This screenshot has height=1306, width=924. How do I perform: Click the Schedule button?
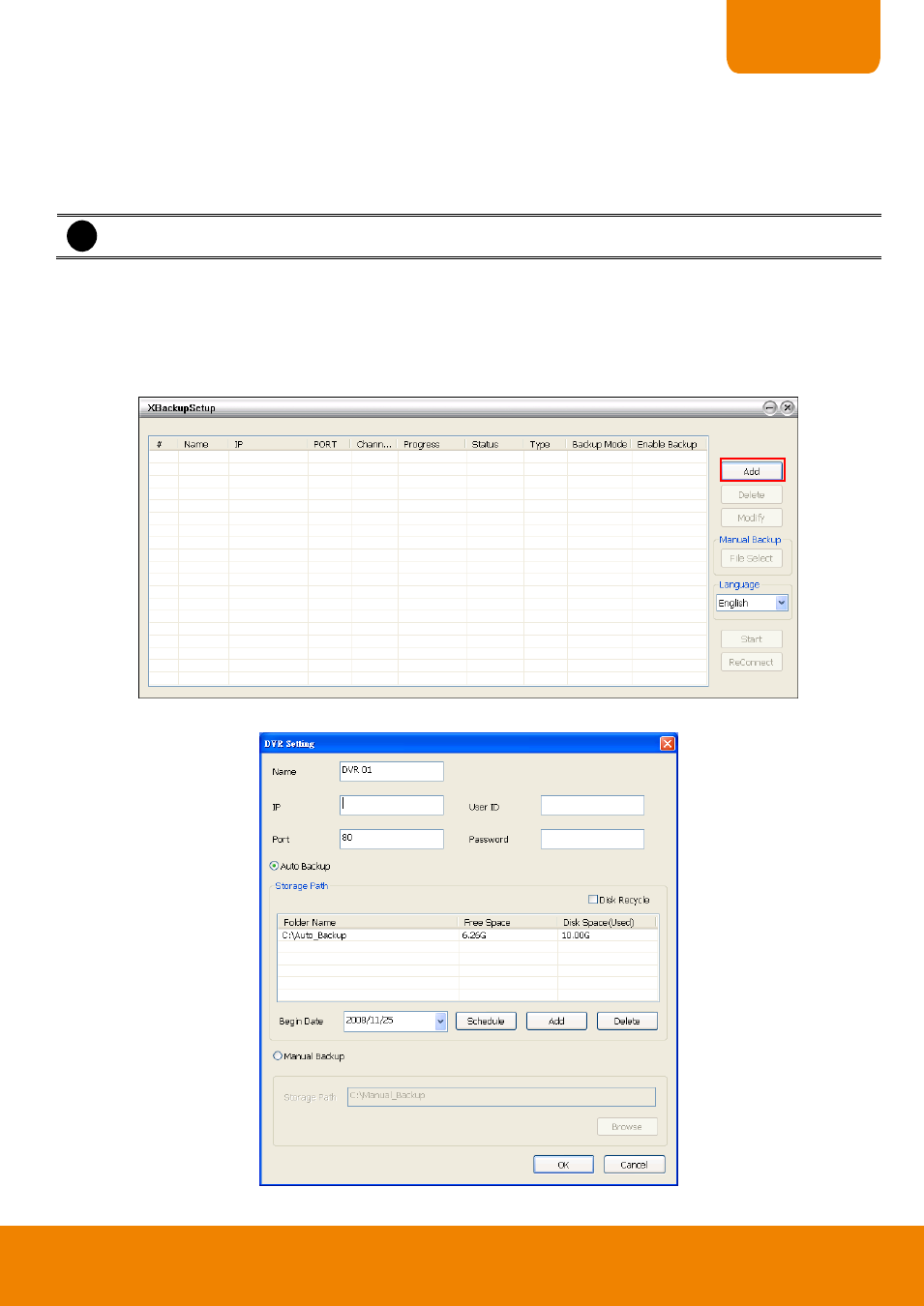tap(486, 1021)
